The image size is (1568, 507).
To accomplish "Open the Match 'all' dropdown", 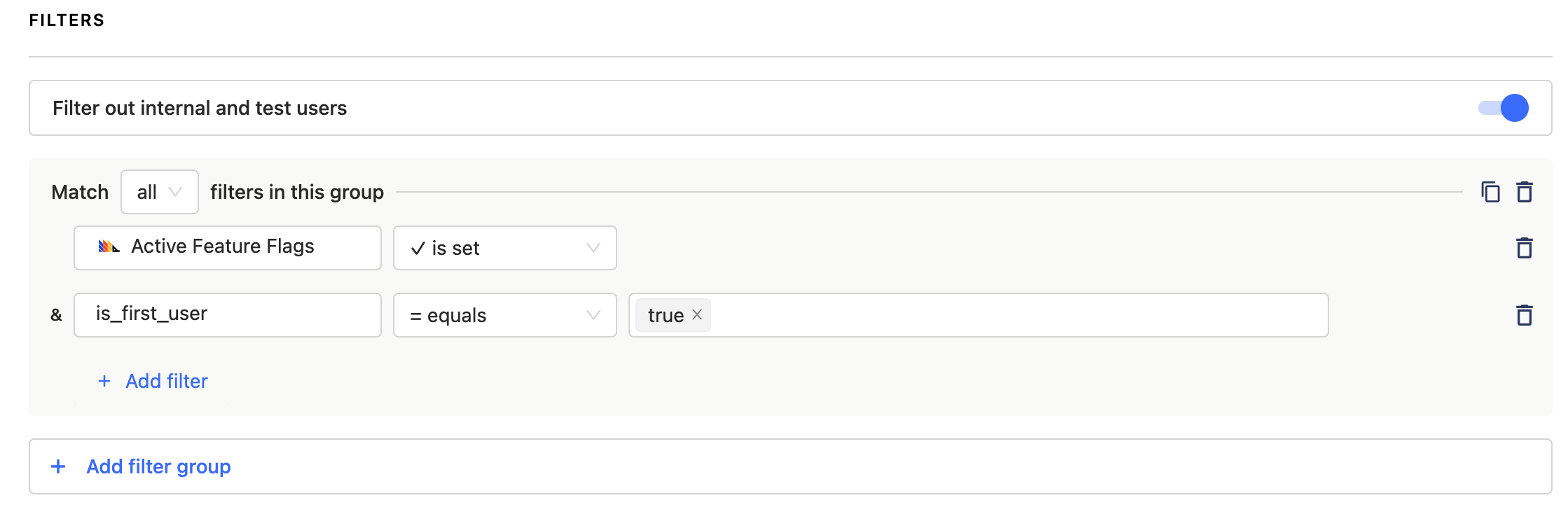I will point(159,191).
